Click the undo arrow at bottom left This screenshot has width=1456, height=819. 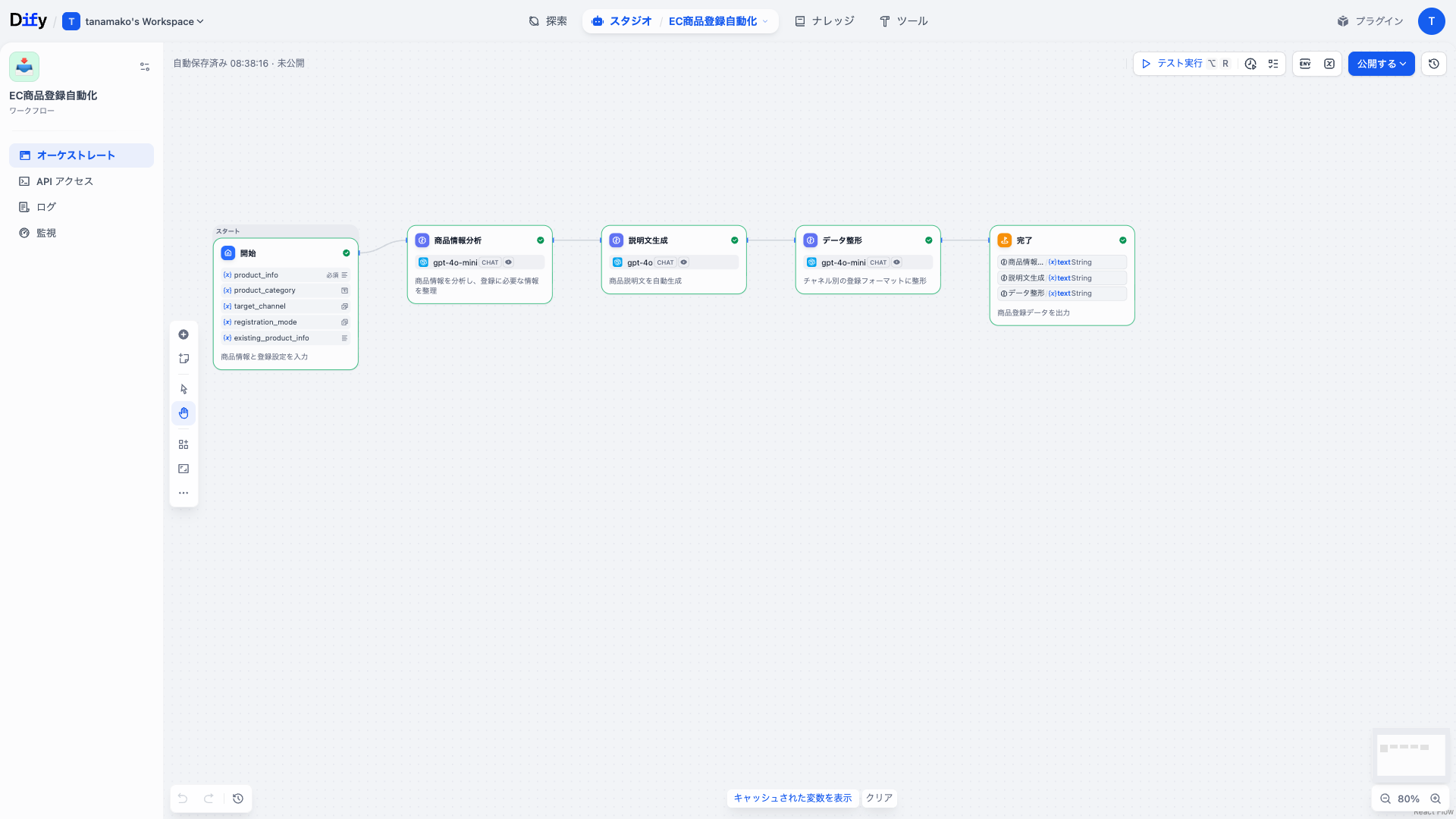point(182,799)
